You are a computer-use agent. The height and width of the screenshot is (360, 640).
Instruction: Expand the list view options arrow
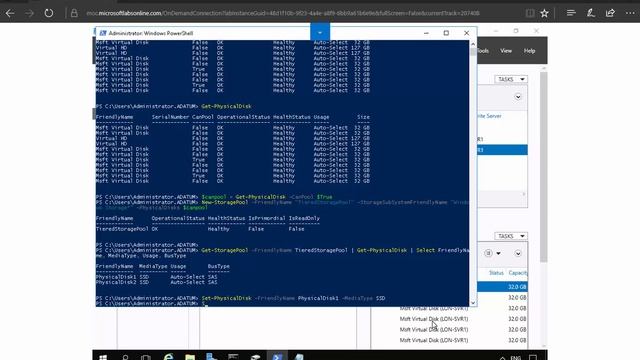point(498,253)
